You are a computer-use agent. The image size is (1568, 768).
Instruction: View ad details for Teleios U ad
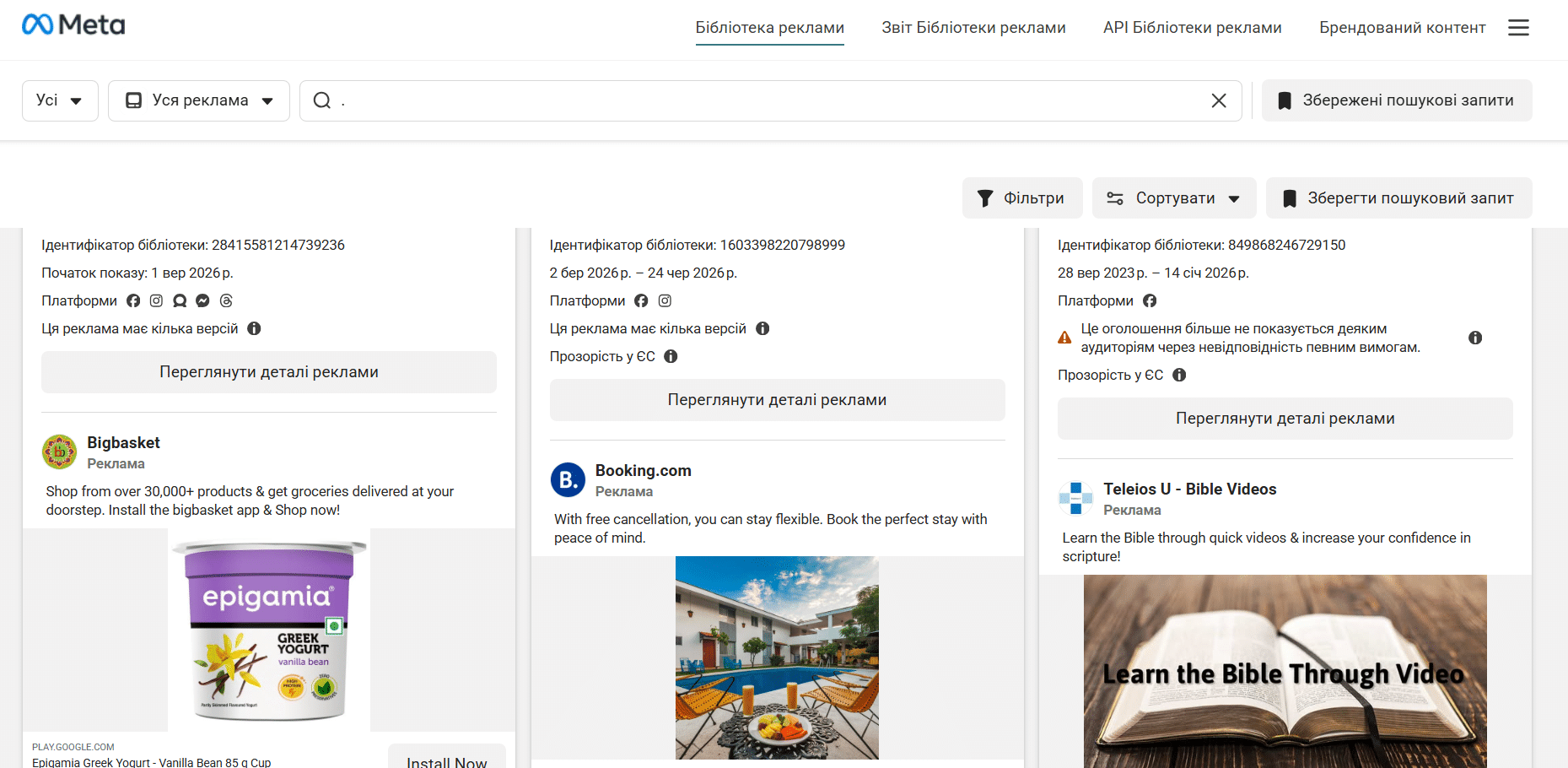pyautogui.click(x=1285, y=419)
